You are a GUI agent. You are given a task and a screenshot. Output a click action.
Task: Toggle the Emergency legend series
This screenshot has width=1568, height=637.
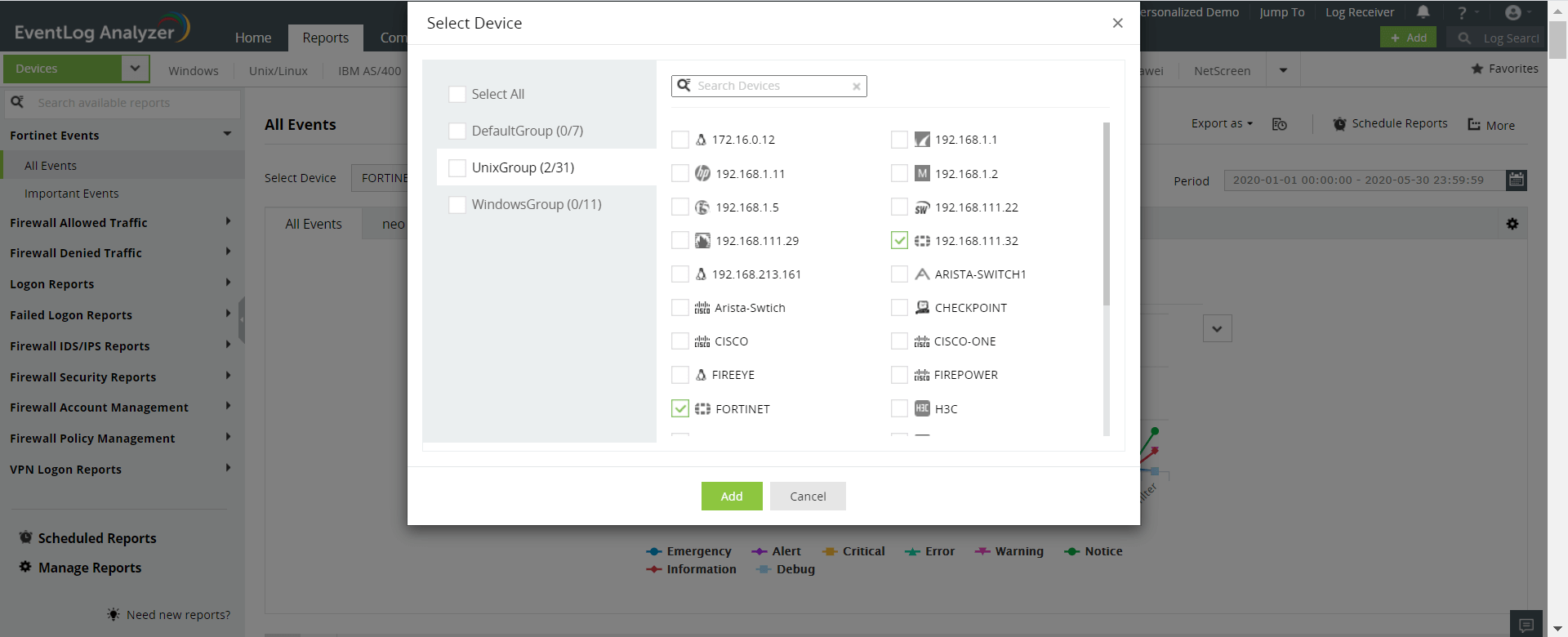tap(688, 551)
